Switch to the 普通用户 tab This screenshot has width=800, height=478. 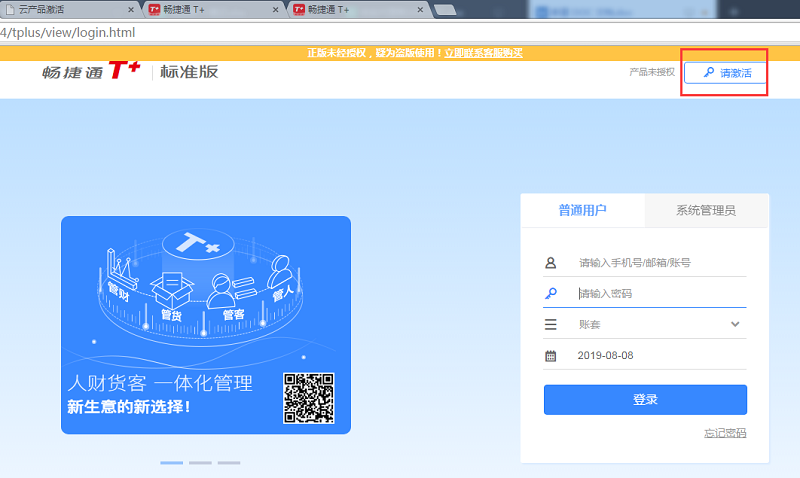tap(583, 210)
